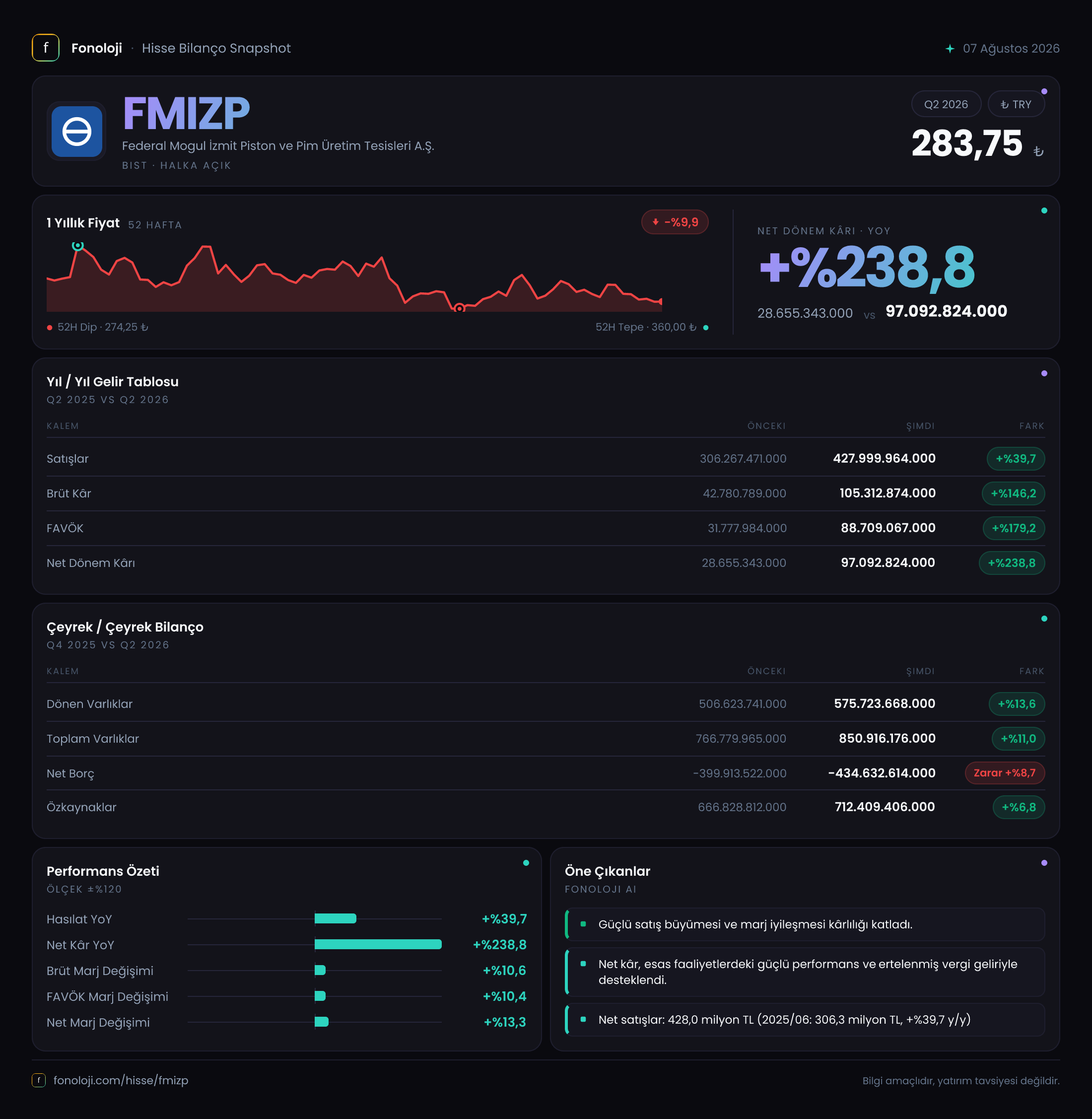This screenshot has width=1092, height=1119.
Task: Click the +%11,0 badge for Toplam Varlıklar
Action: [x=1018, y=738]
